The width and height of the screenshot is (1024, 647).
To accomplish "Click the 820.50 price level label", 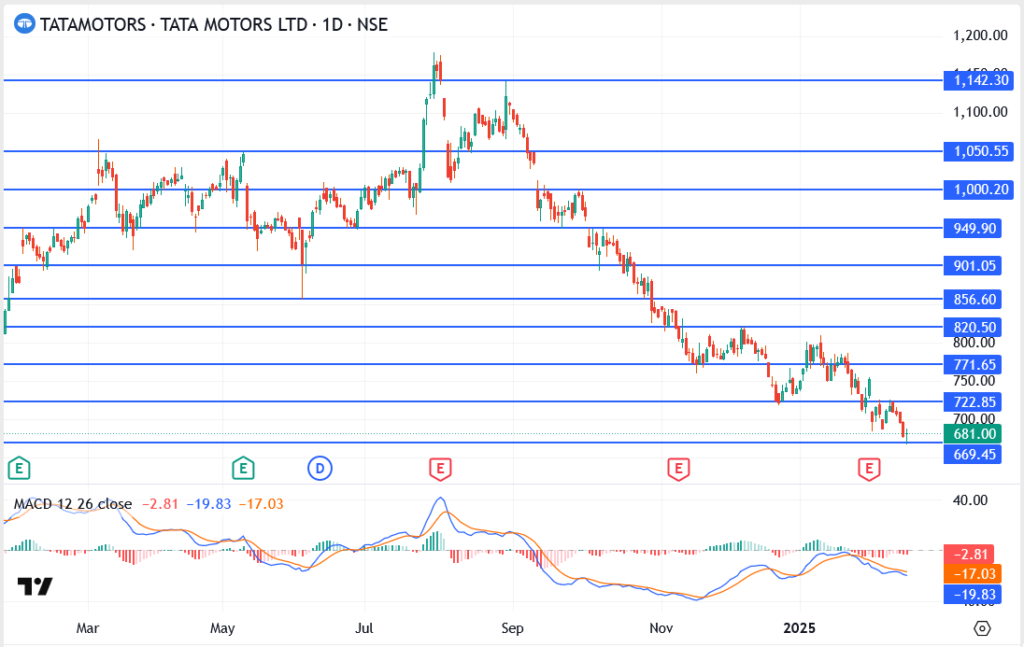I will pyautogui.click(x=975, y=327).
